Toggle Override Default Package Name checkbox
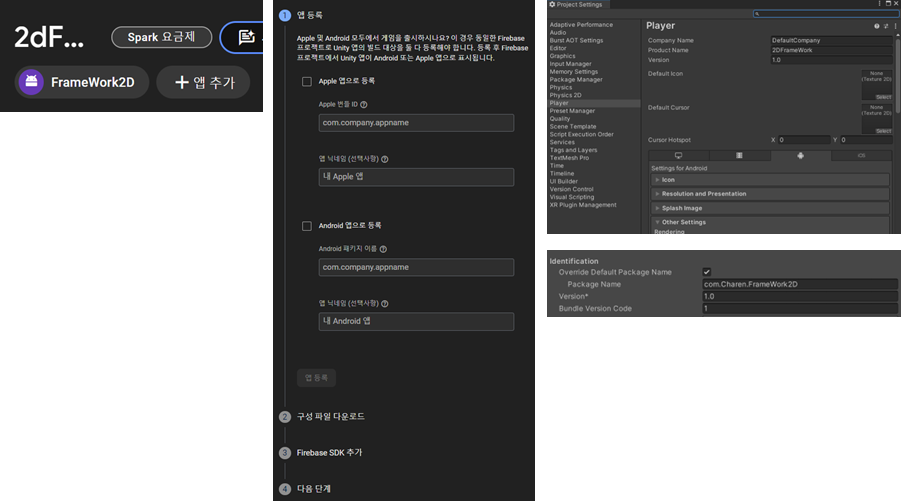901x501 pixels. coord(707,272)
